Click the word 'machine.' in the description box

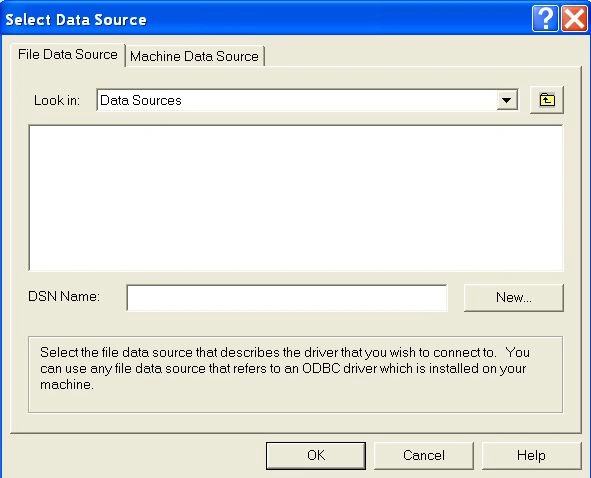tap(67, 385)
